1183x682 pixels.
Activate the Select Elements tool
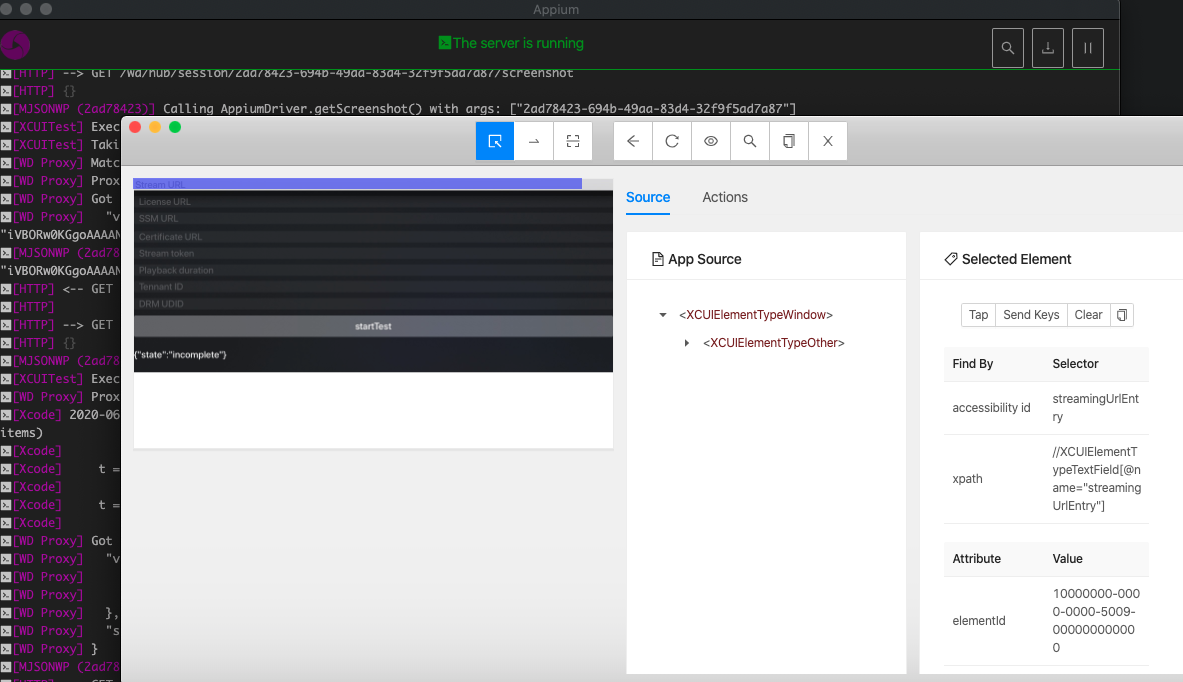click(494, 141)
